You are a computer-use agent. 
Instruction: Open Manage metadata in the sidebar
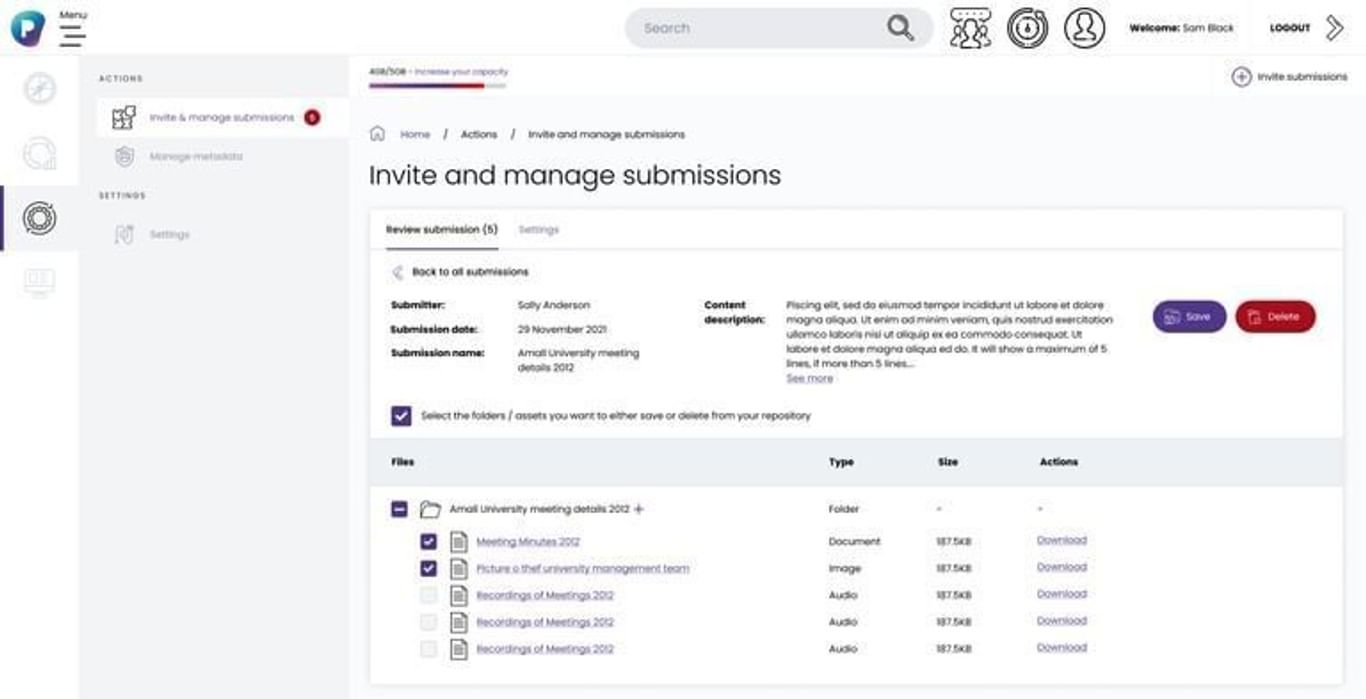195,157
